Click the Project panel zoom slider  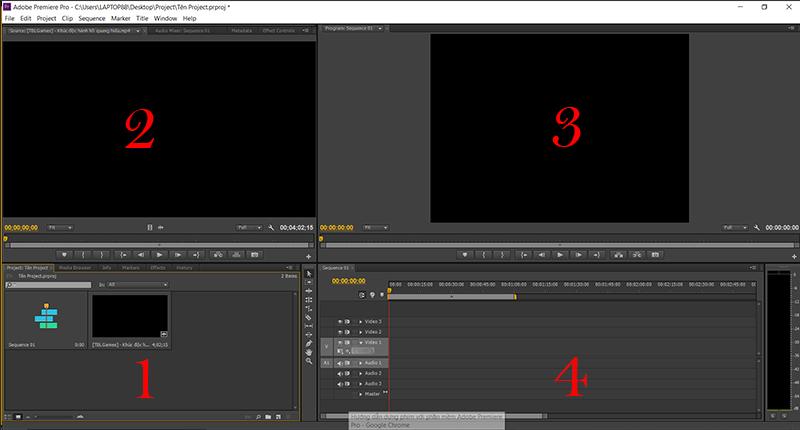56,417
